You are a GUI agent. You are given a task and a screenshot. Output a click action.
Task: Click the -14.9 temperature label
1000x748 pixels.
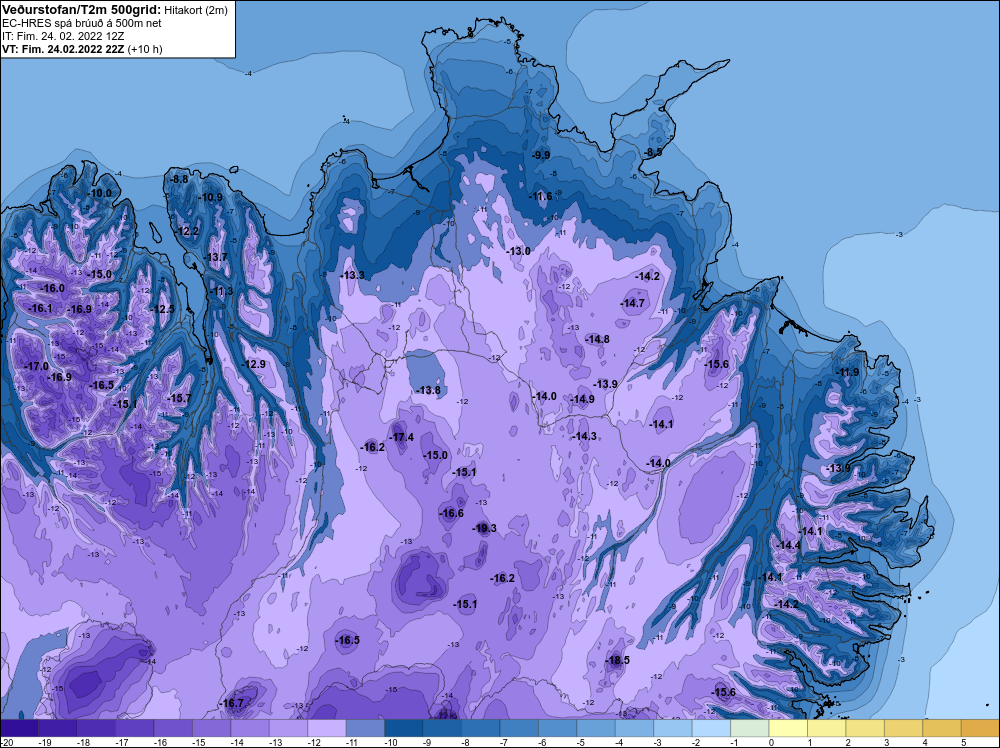(583, 399)
